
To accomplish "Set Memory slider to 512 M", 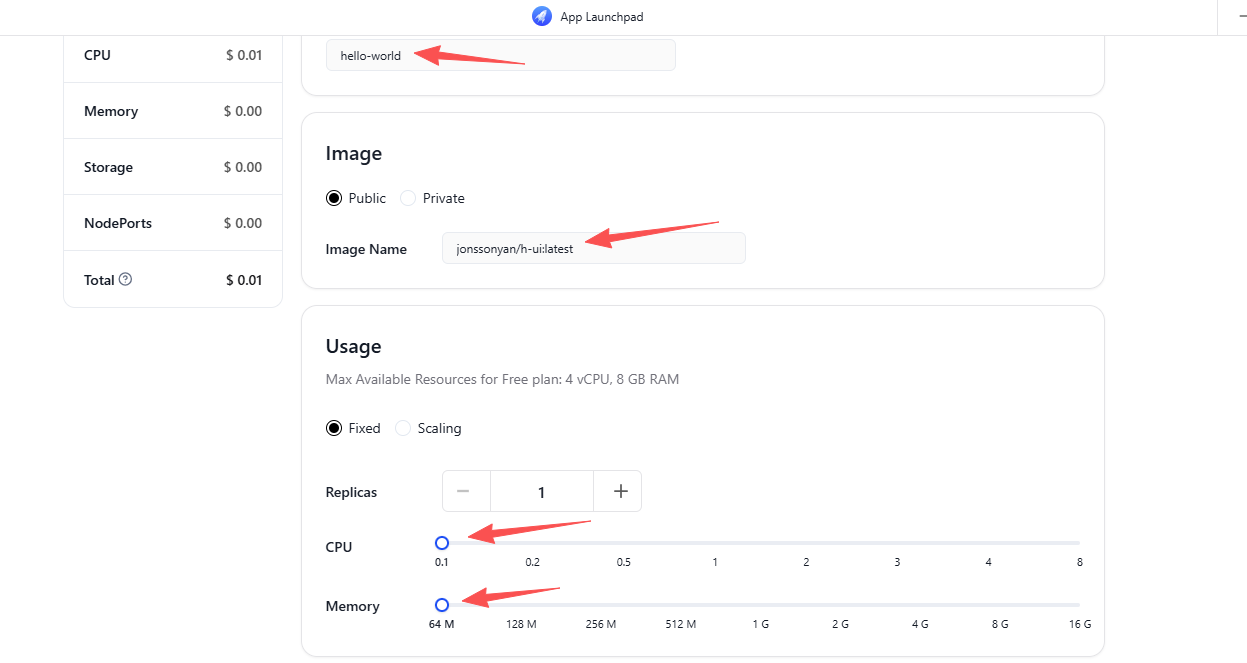I will 681,605.
